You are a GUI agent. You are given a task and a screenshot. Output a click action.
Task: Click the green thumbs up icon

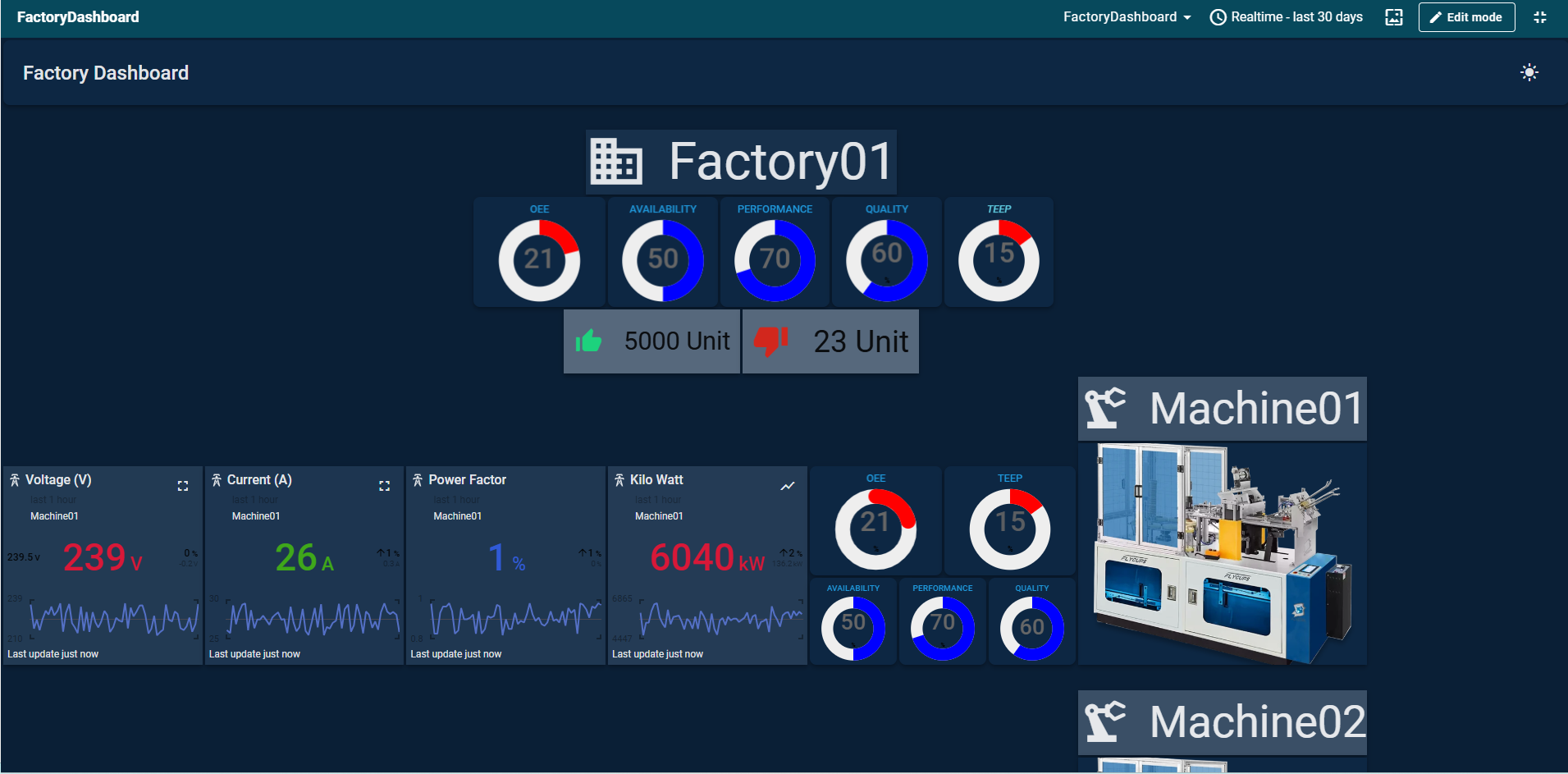pyautogui.click(x=588, y=341)
